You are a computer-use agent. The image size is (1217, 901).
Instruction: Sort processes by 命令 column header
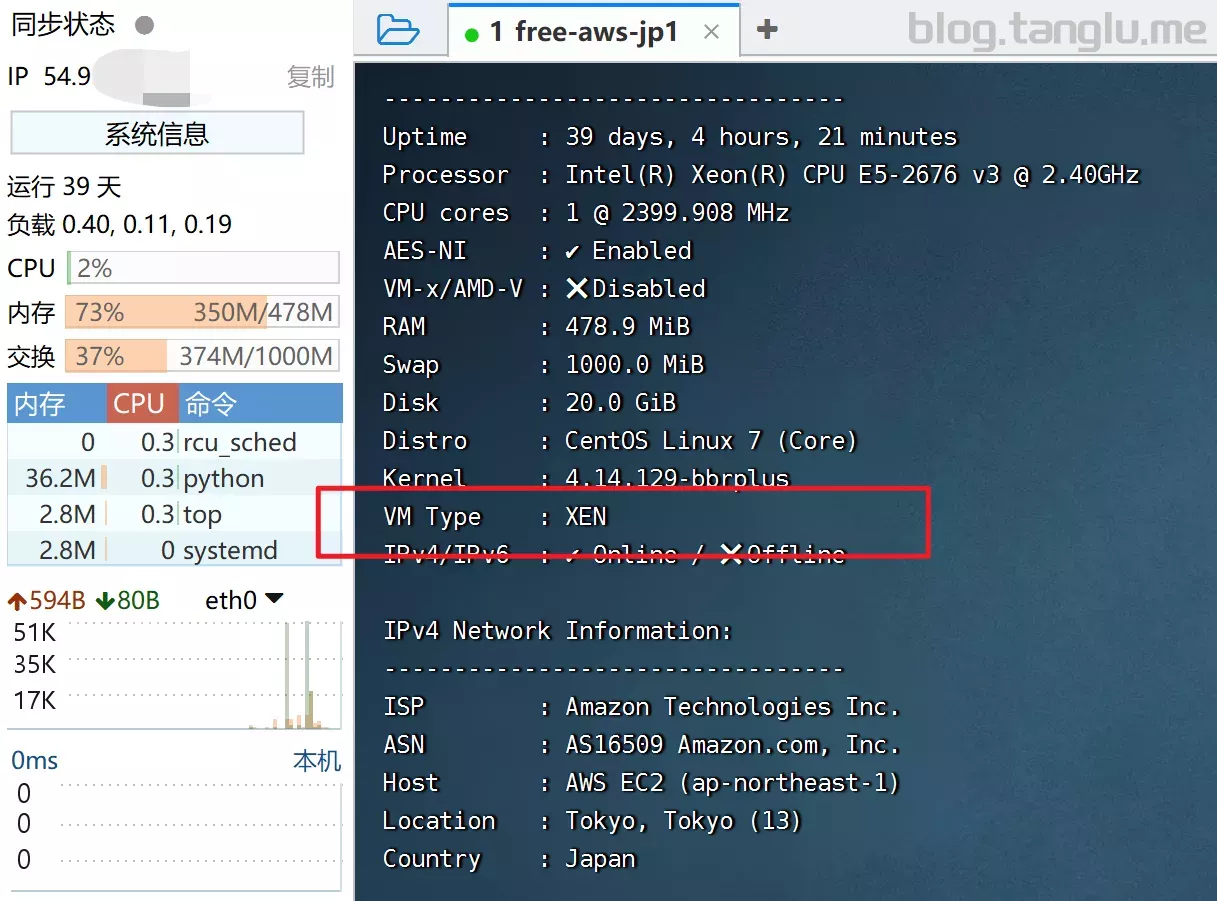coord(211,404)
